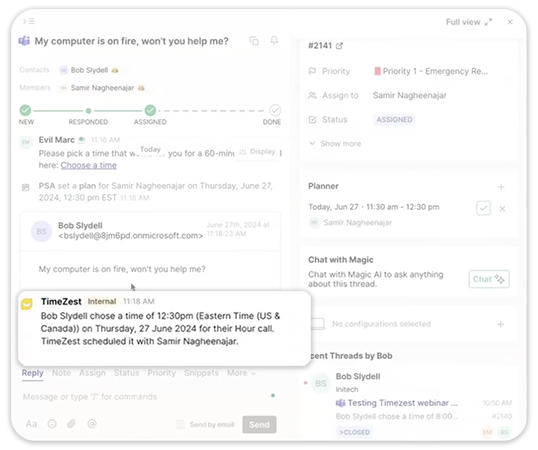Viewport: 538px width, 450px height.
Task: Click the Samir Nagheenajar member chip
Action: pos(102,88)
